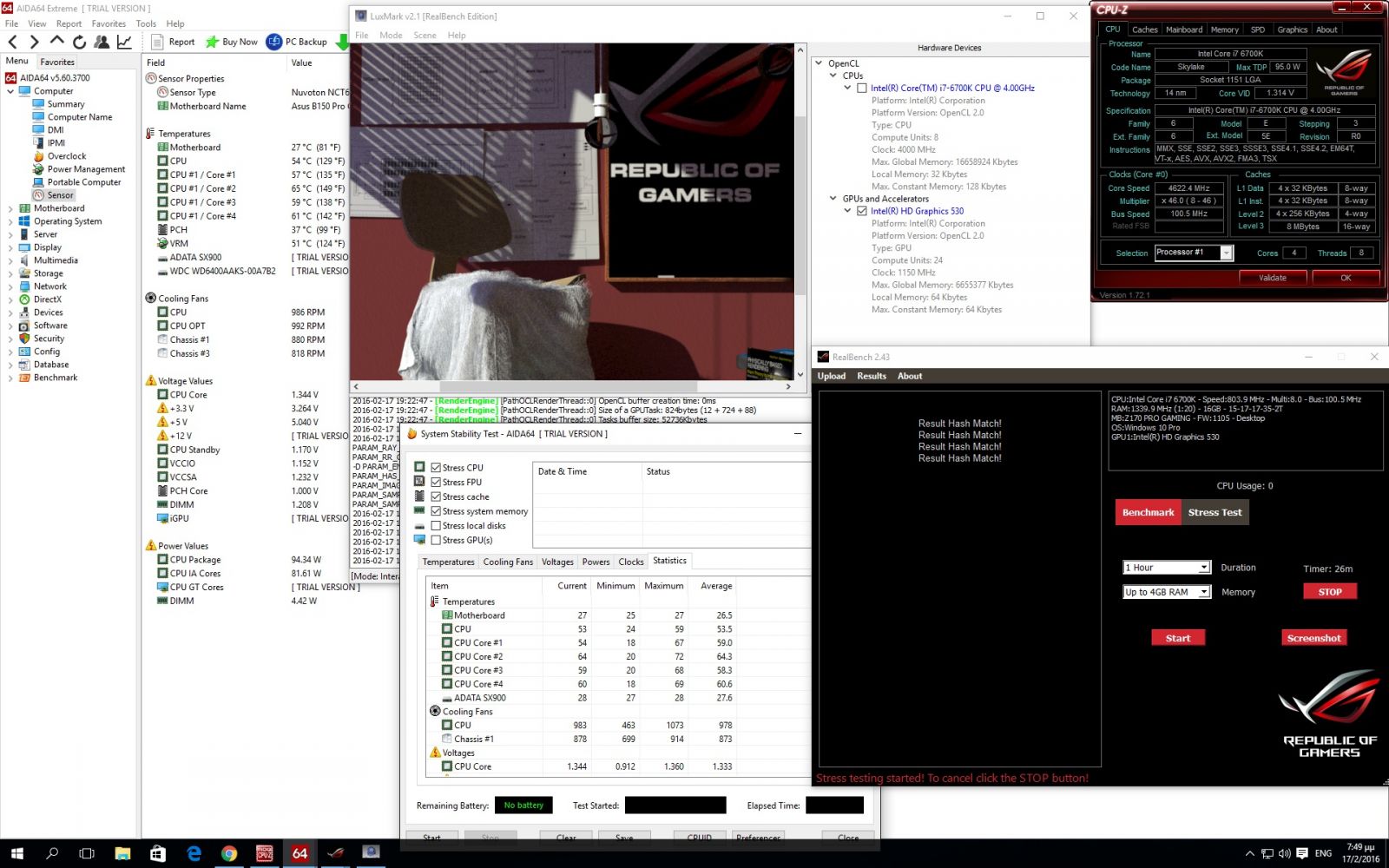This screenshot has height=868, width=1389.
Task: Open the SPD tab in CPU-Z
Action: (x=1257, y=30)
